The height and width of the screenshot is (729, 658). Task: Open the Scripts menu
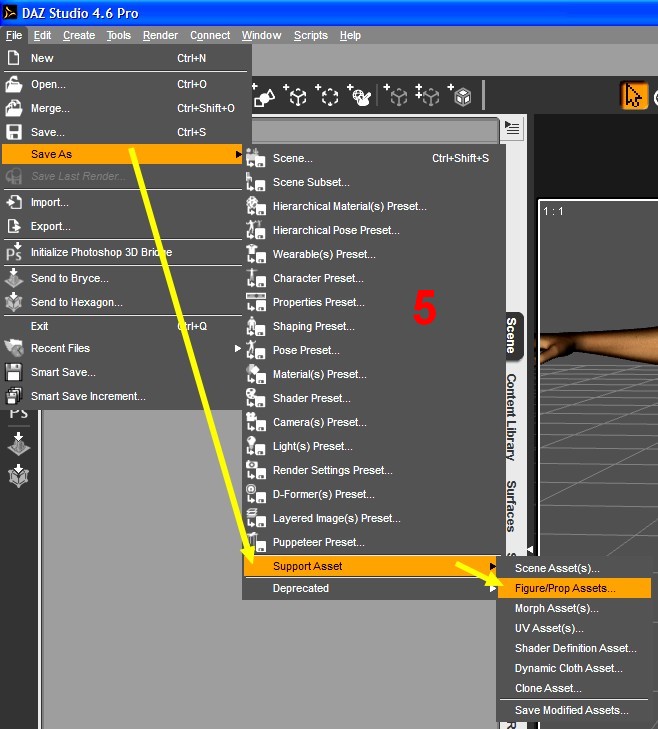pos(311,35)
